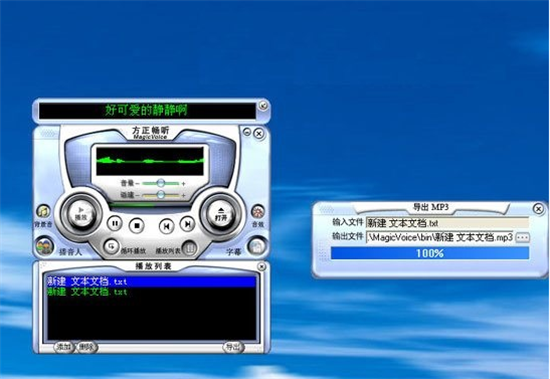Toggle the 播放列表 playlist panel button
This screenshot has width=550, height=379.
[x=189, y=248]
